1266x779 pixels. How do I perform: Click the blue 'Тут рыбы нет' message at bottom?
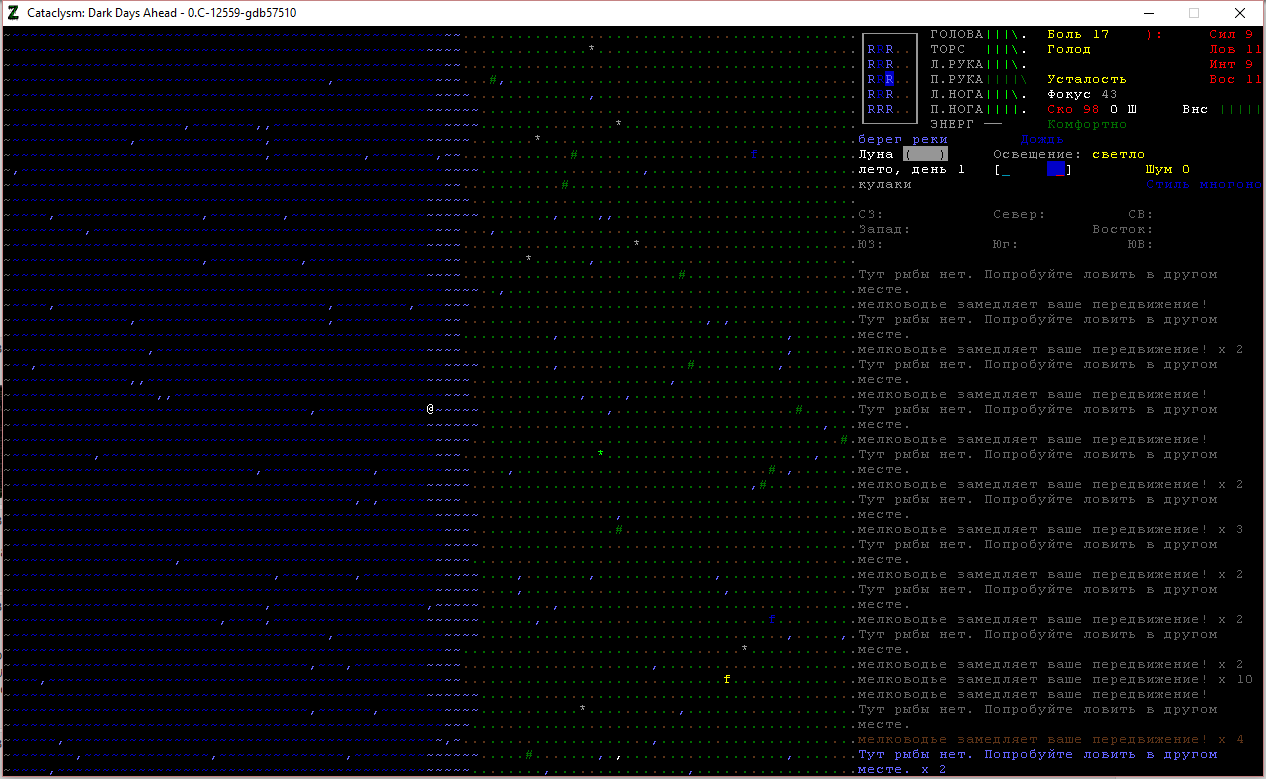pyautogui.click(x=1038, y=761)
